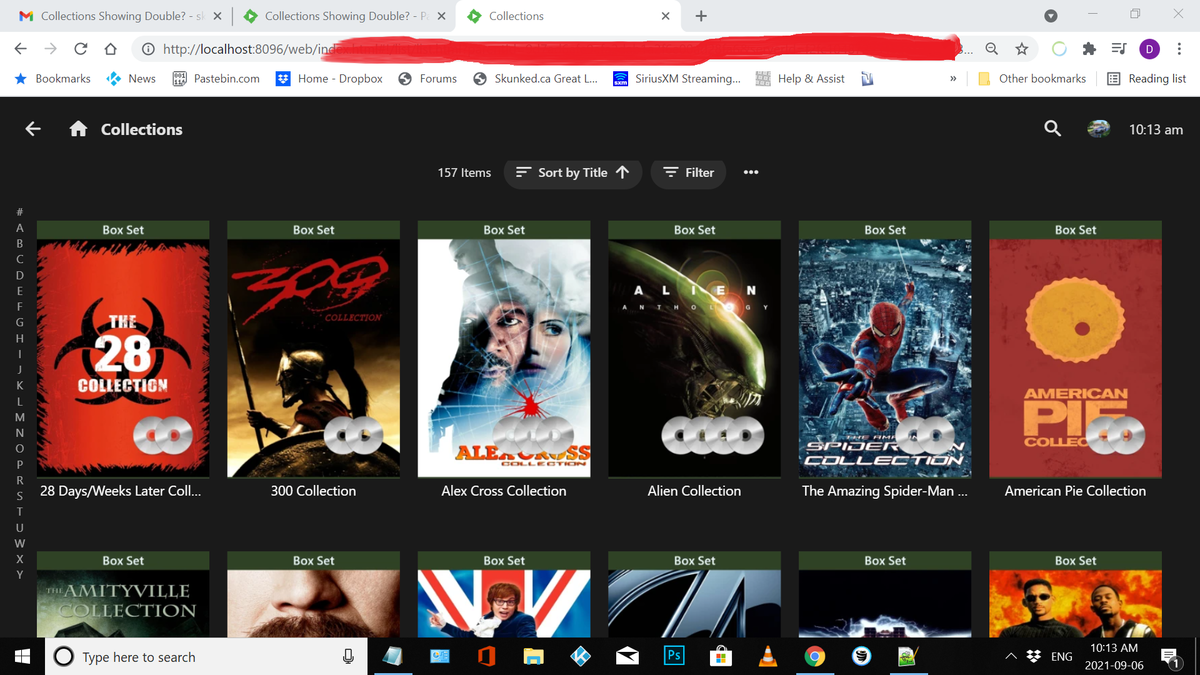Open the Dropbox tray icon
The width and height of the screenshot is (1200, 675).
pyautogui.click(x=1033, y=656)
